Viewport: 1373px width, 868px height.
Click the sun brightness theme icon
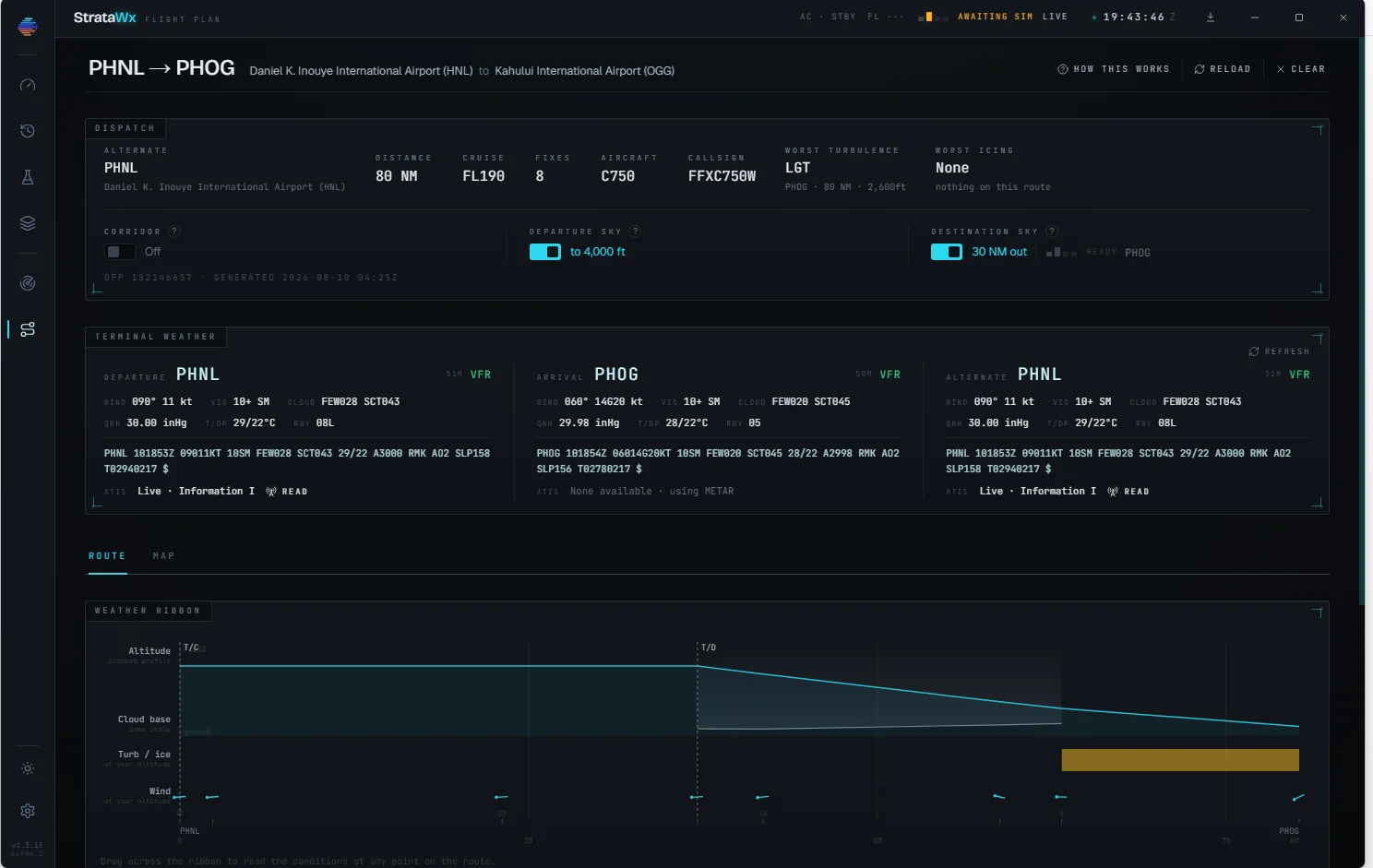[28, 768]
